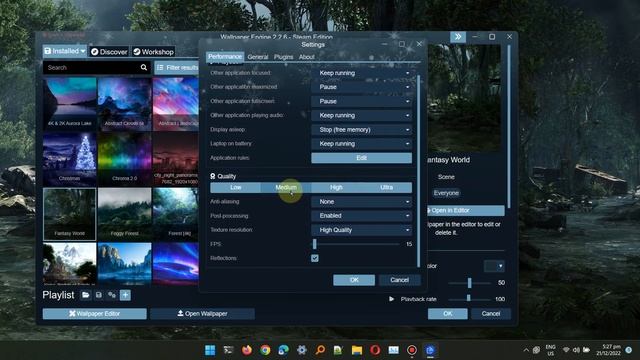
Task: Open File Explorer from the taskbar
Action: pyautogui.click(x=357, y=350)
